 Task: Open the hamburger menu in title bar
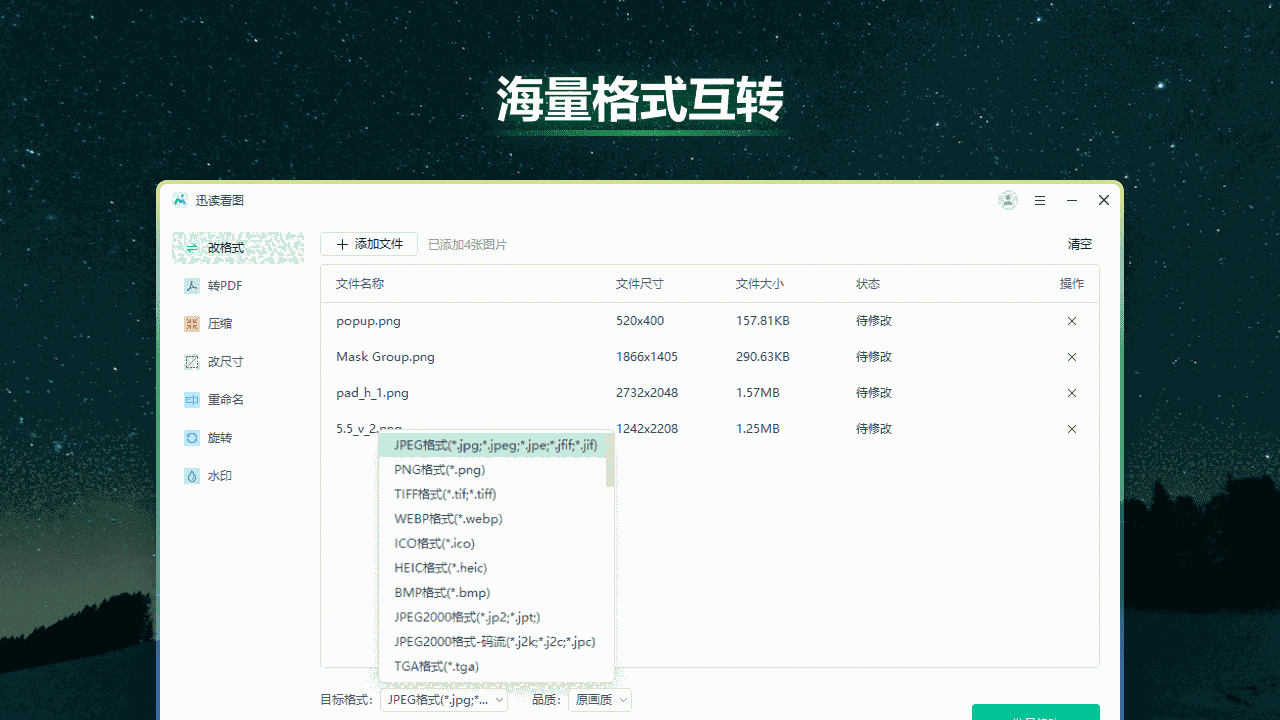click(1039, 200)
